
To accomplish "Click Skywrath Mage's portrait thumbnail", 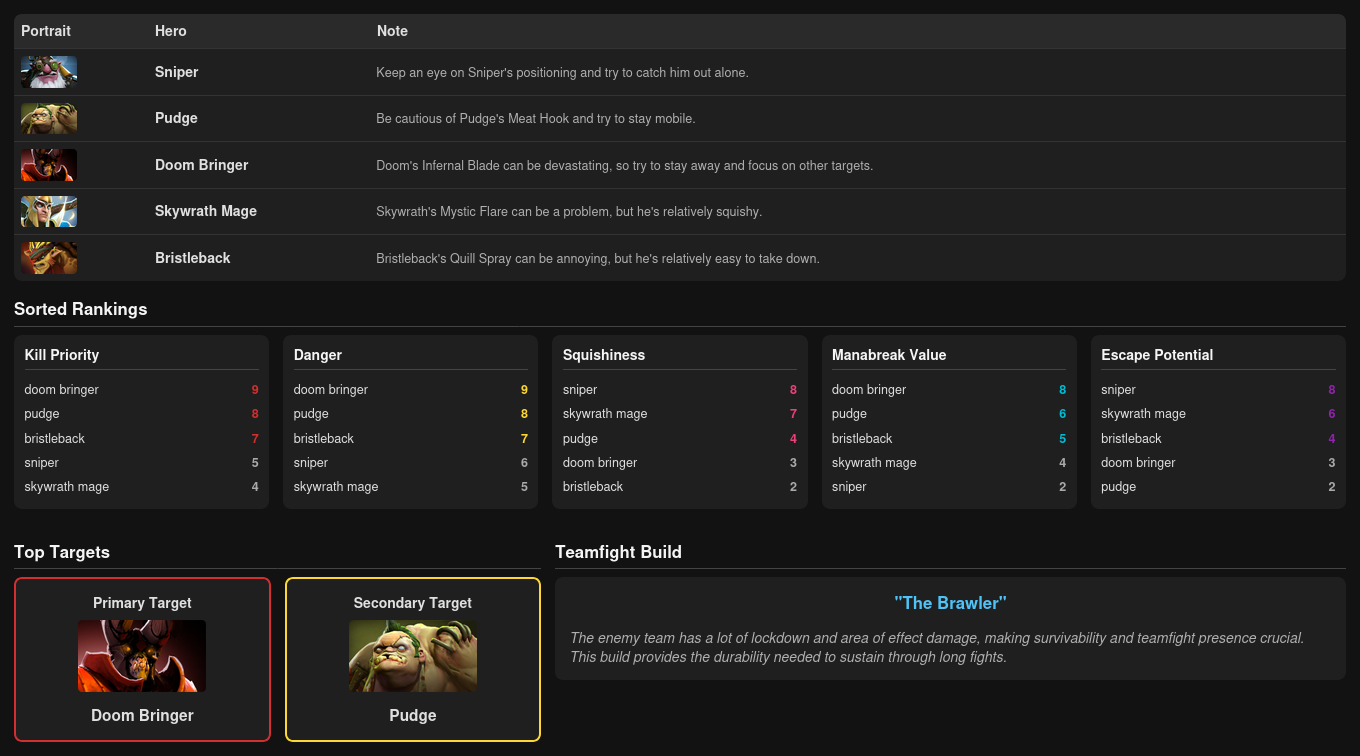I will click(49, 211).
